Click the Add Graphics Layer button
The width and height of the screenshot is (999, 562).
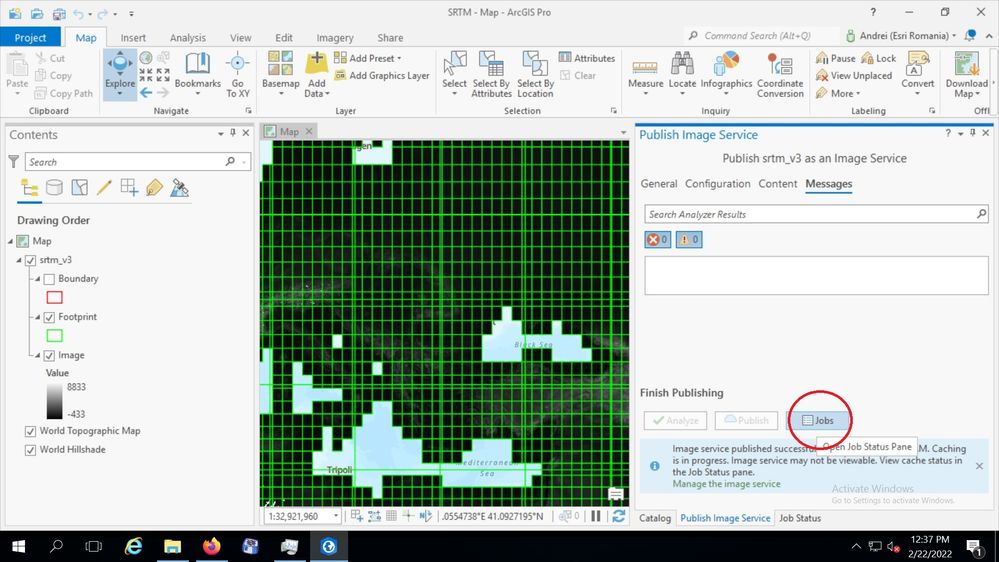(x=382, y=75)
